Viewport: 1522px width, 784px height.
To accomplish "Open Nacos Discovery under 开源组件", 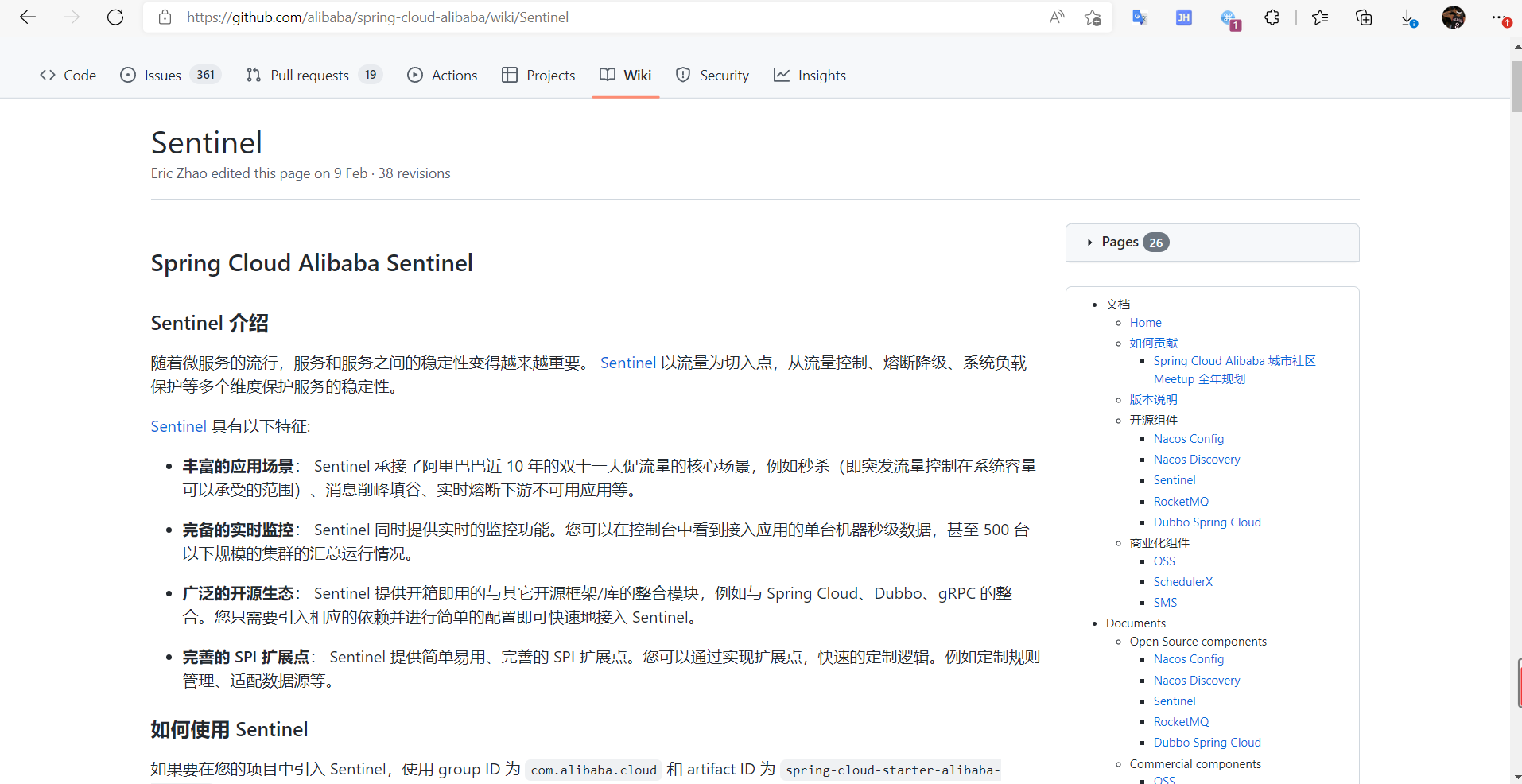I will 1197,460.
